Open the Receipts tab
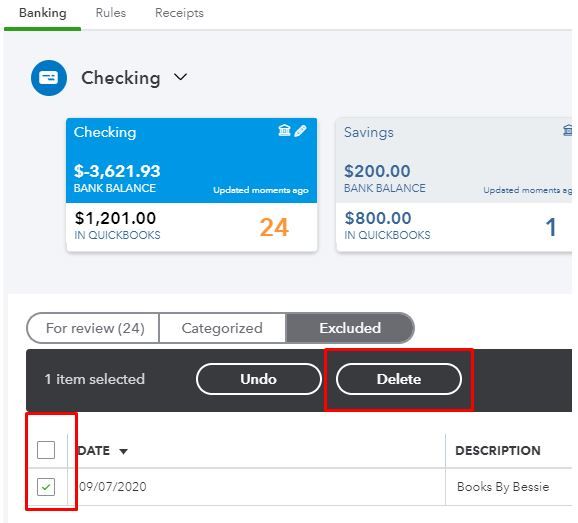The image size is (578, 523). [179, 13]
